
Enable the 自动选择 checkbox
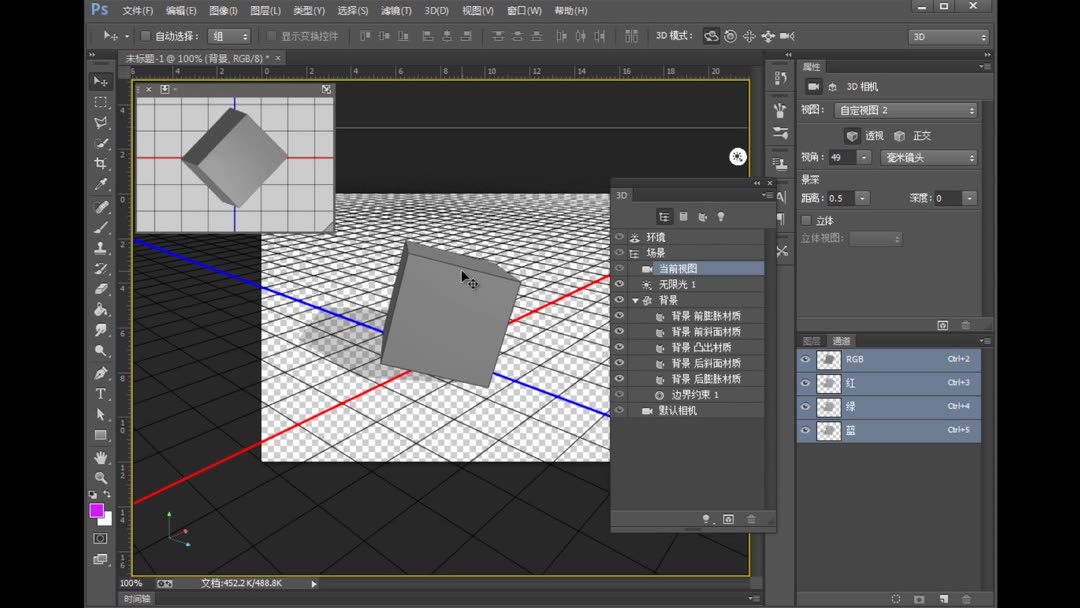tap(145, 36)
